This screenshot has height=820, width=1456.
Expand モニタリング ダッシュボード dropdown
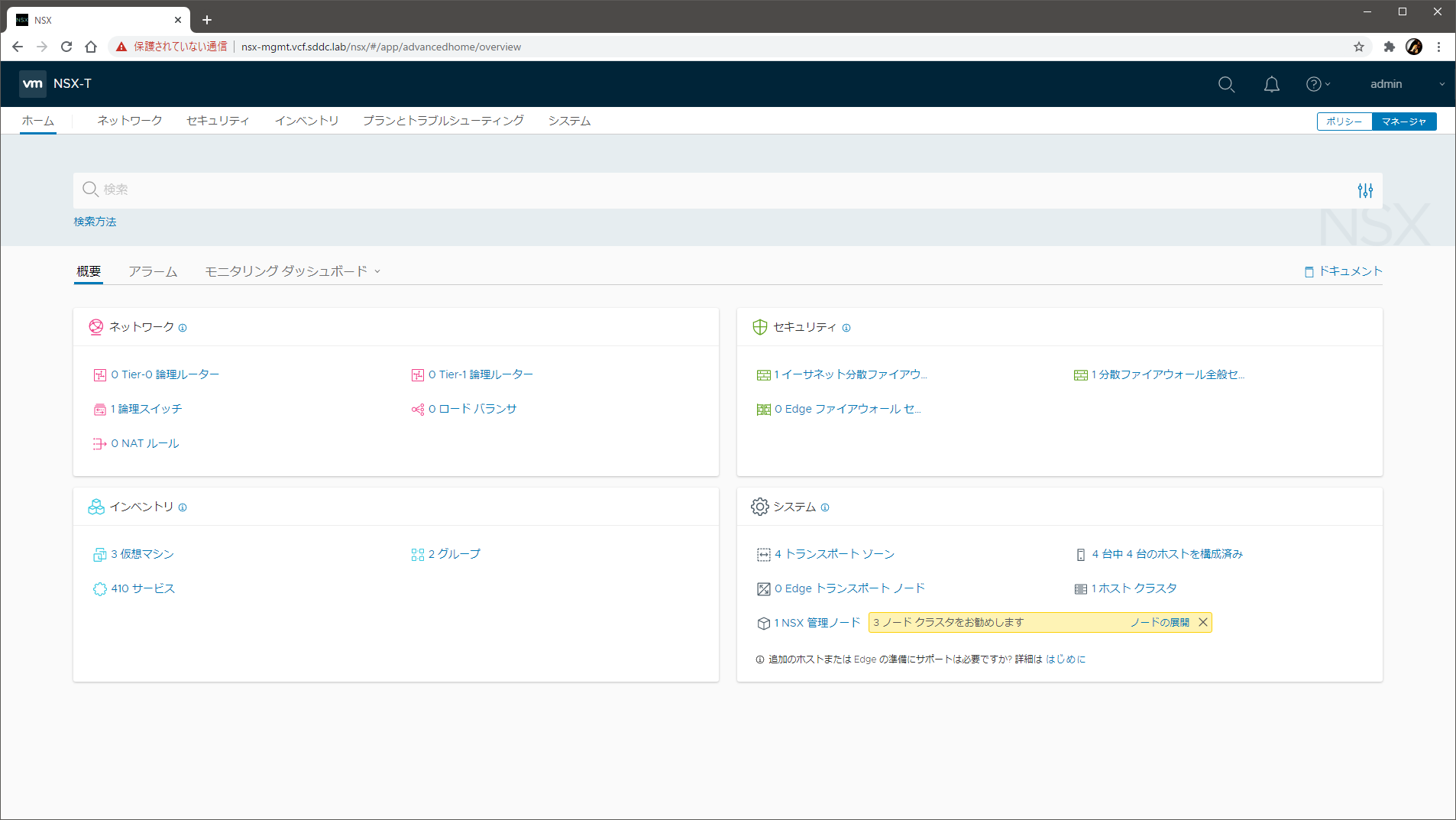293,271
